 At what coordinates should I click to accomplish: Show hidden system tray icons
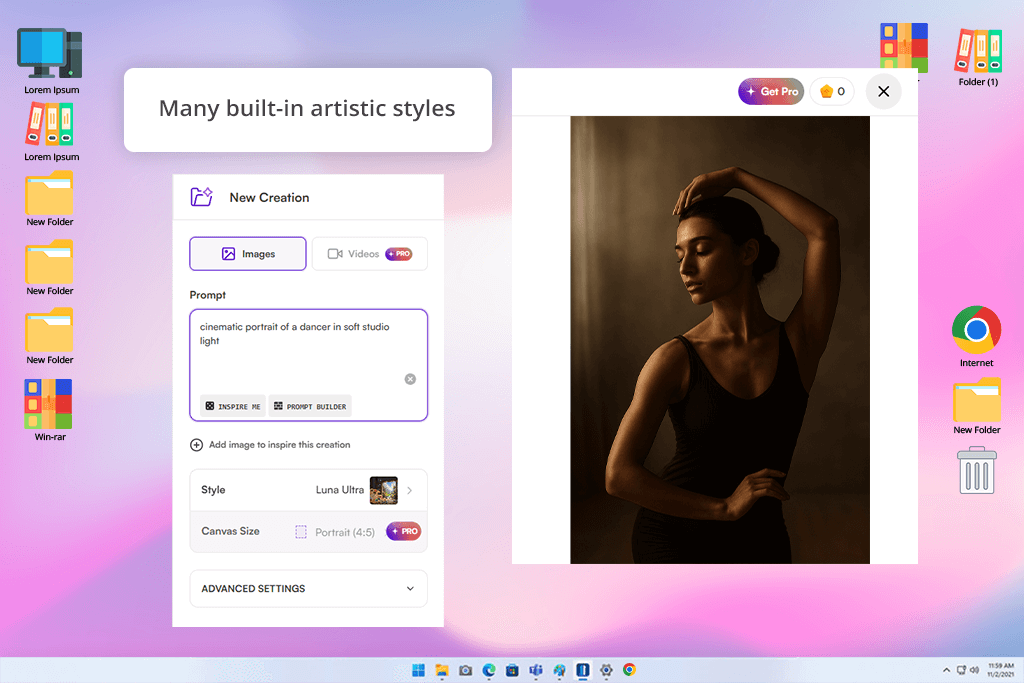tap(946, 670)
